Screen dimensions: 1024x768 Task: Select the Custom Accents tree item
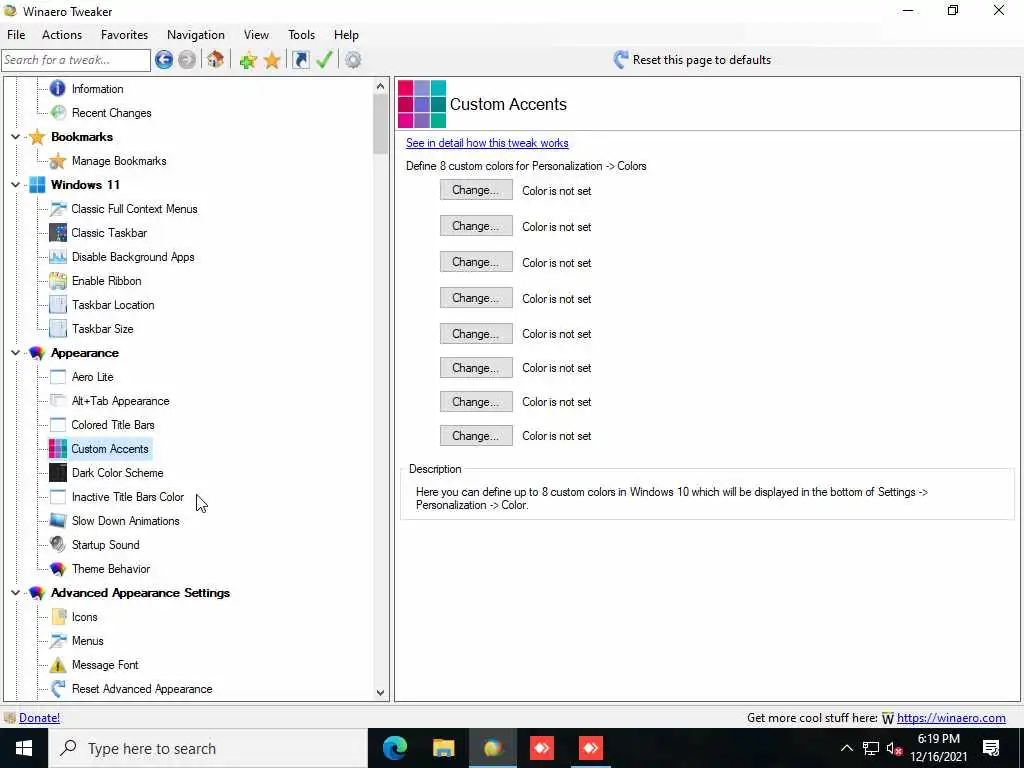[x=110, y=449]
